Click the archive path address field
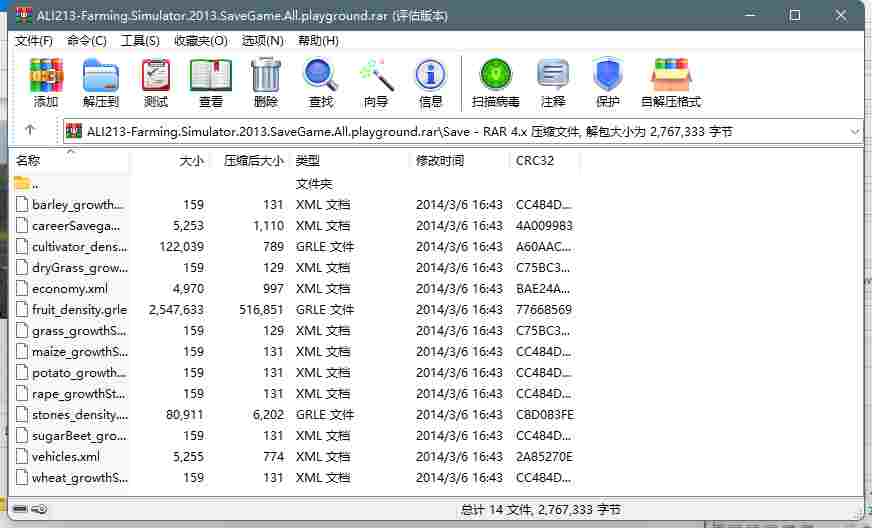Viewport: 872px width, 528px height. (462, 132)
